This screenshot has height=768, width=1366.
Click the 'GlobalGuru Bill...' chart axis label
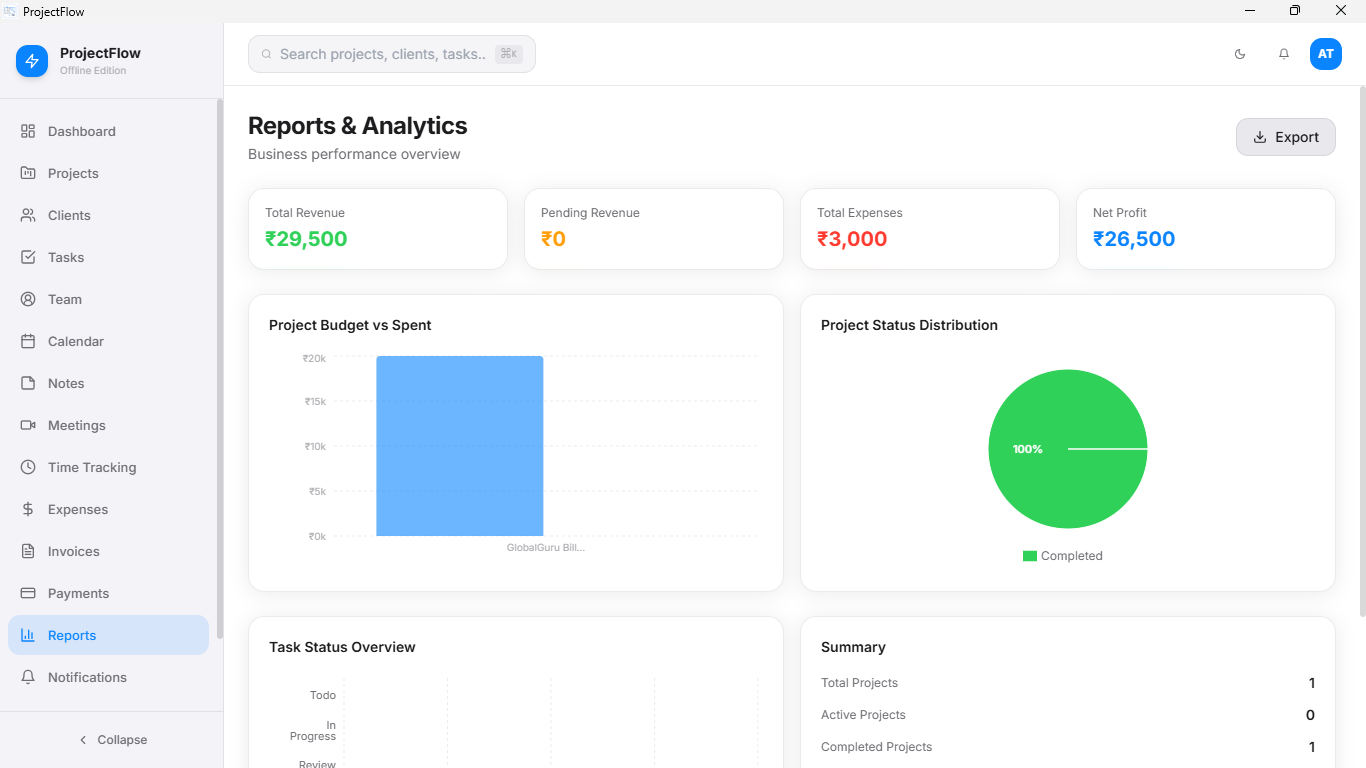pos(545,548)
